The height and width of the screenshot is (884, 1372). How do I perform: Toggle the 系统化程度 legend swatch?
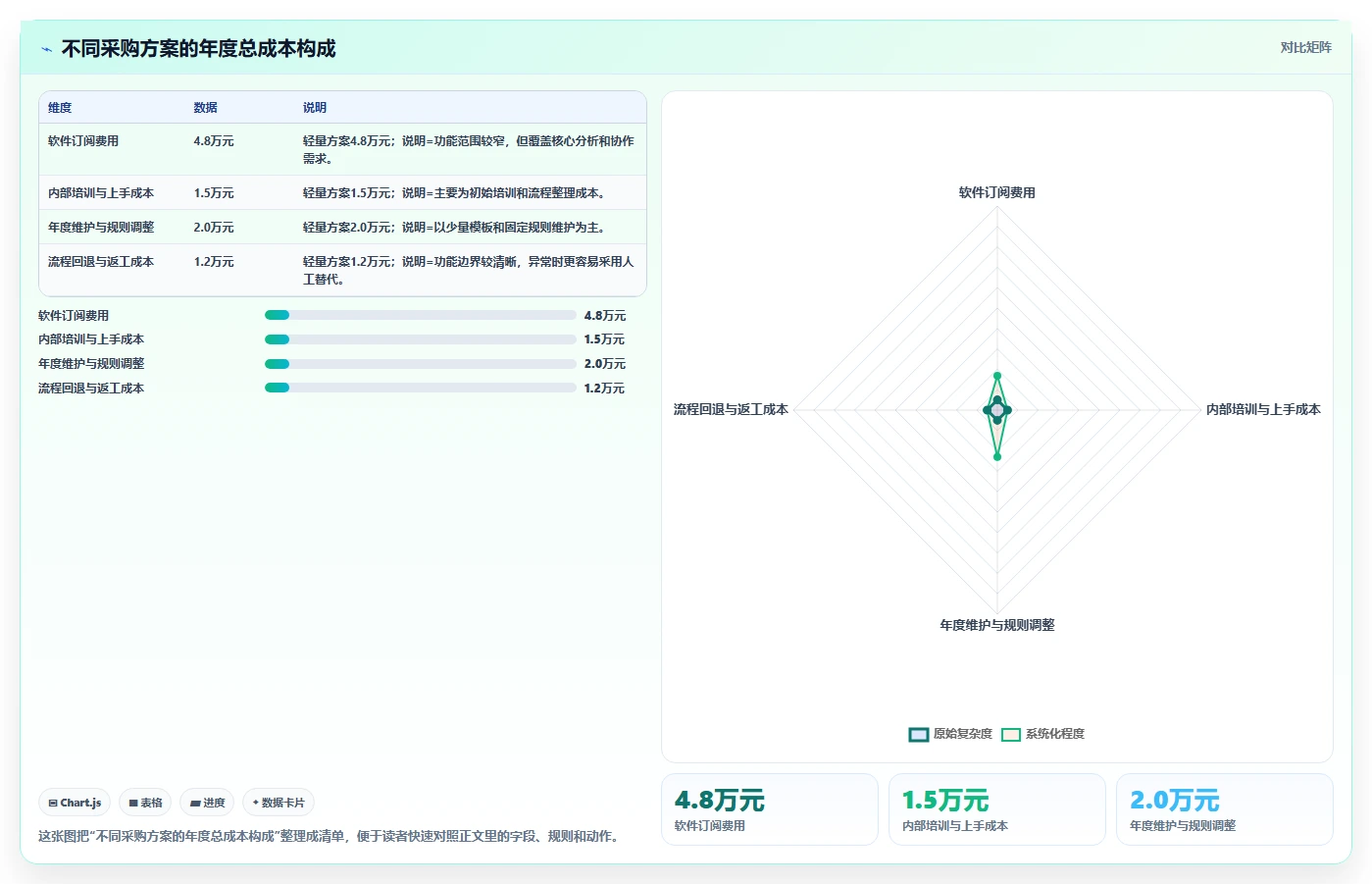click(x=1011, y=734)
